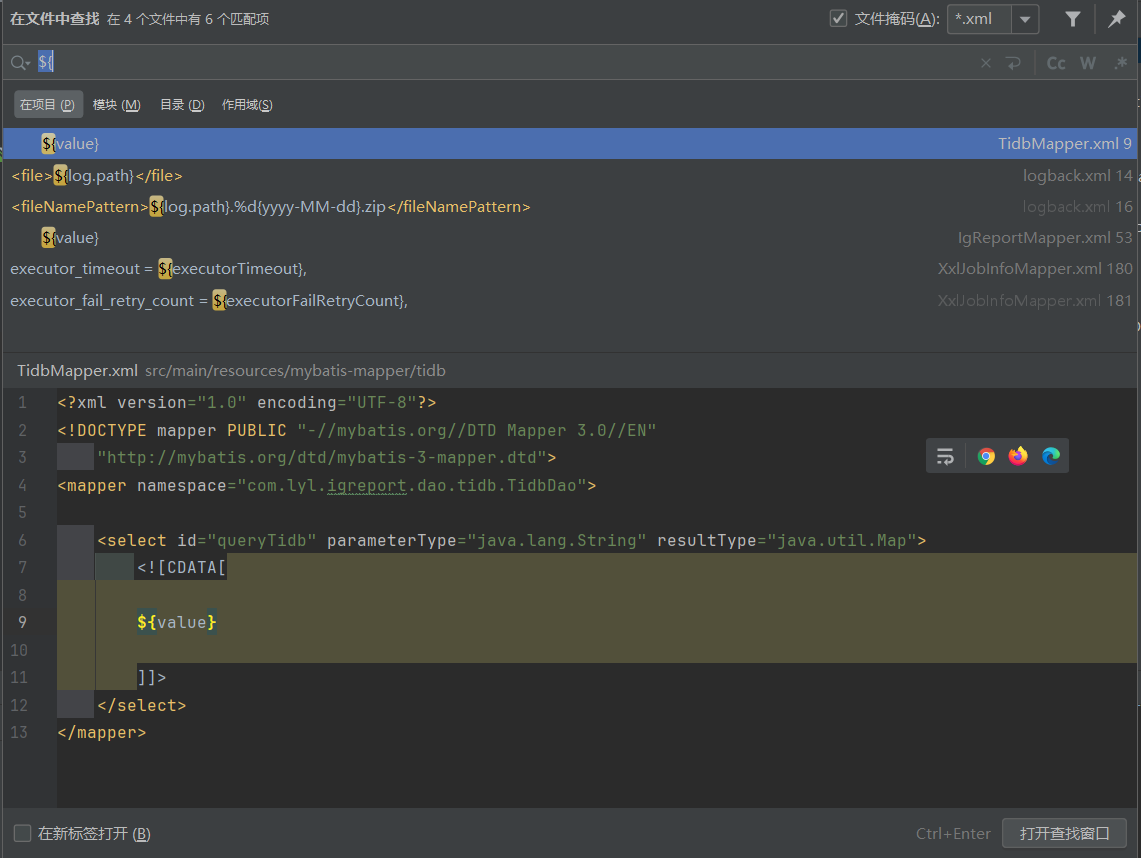The image size is (1141, 858).
Task: Open preview in Chrome browser
Action: click(986, 456)
